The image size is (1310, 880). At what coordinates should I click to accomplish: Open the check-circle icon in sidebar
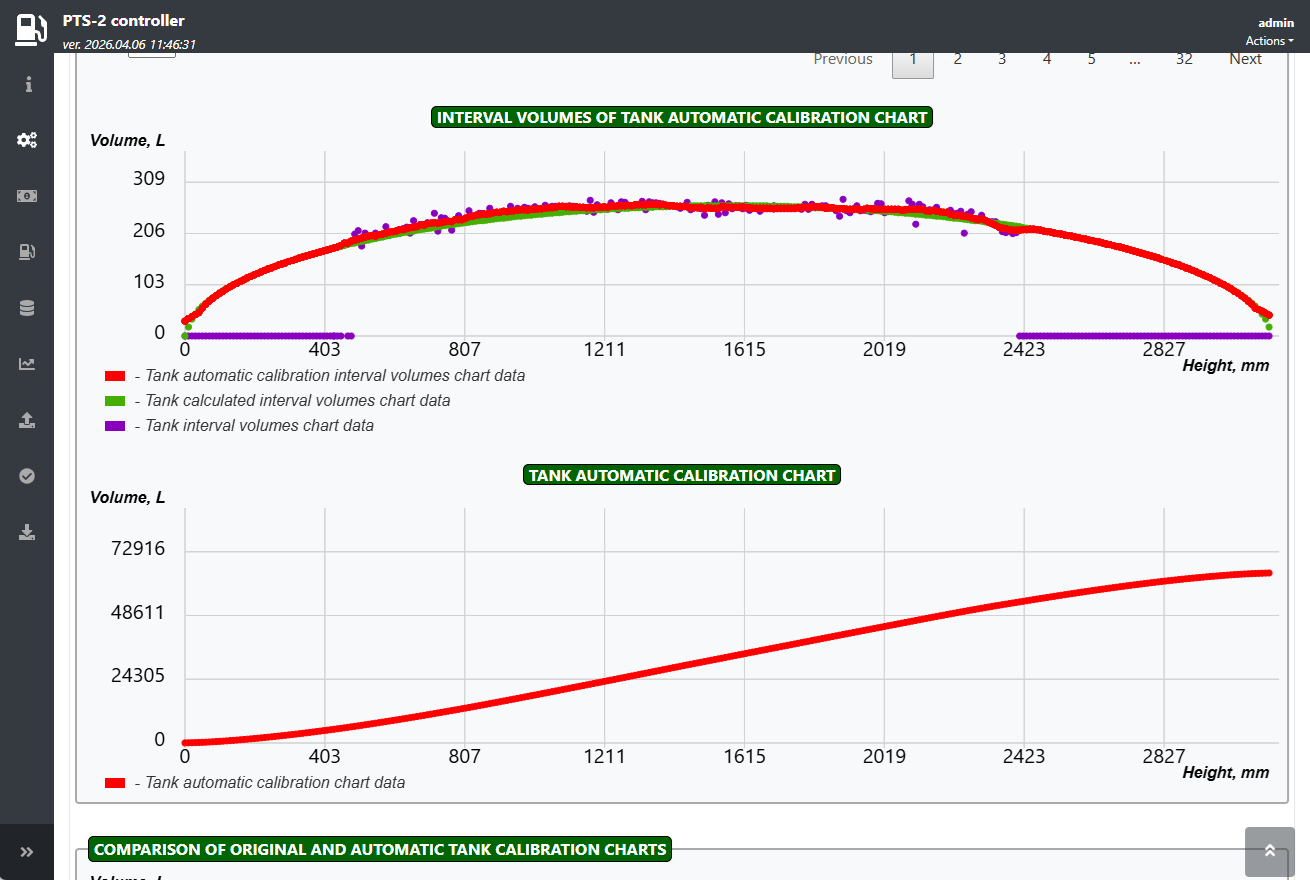[27, 476]
